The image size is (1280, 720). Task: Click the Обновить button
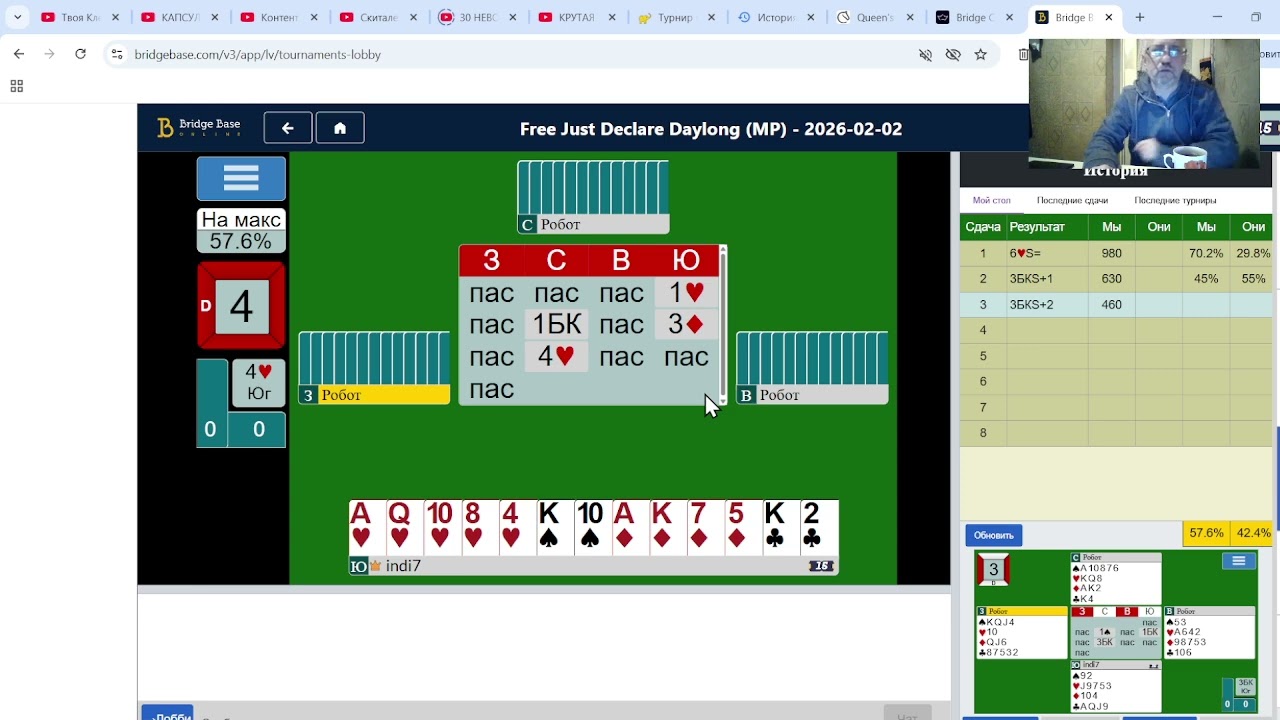coord(993,535)
